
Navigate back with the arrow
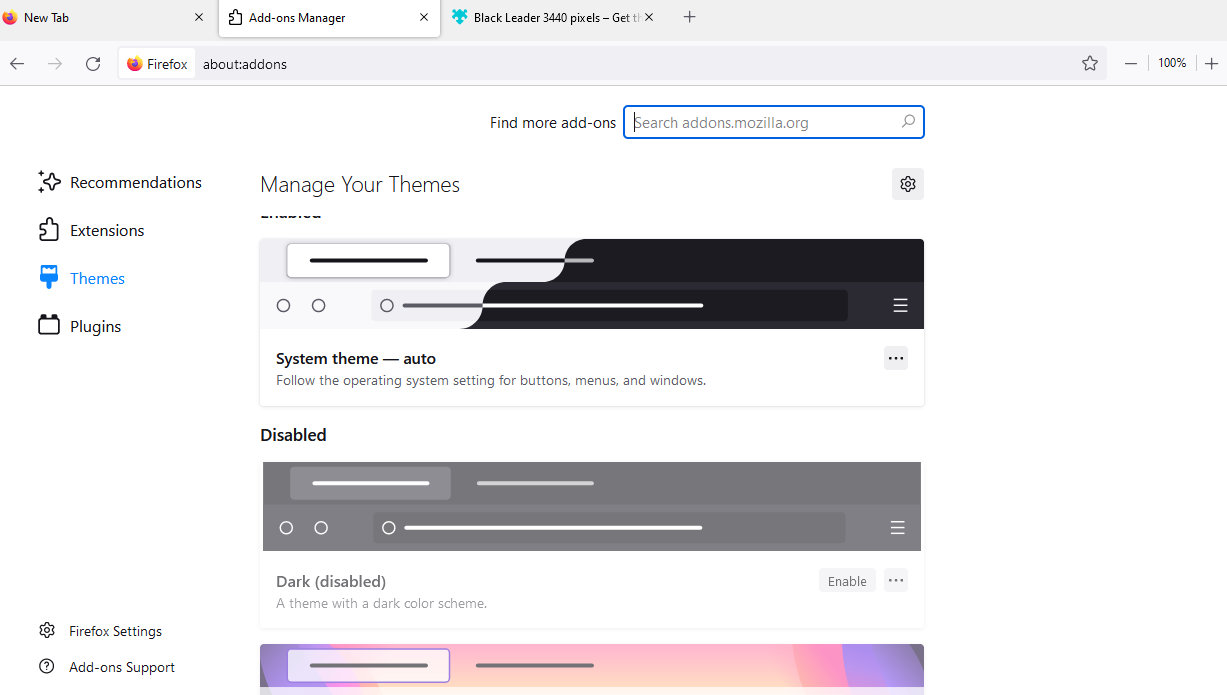(x=16, y=63)
